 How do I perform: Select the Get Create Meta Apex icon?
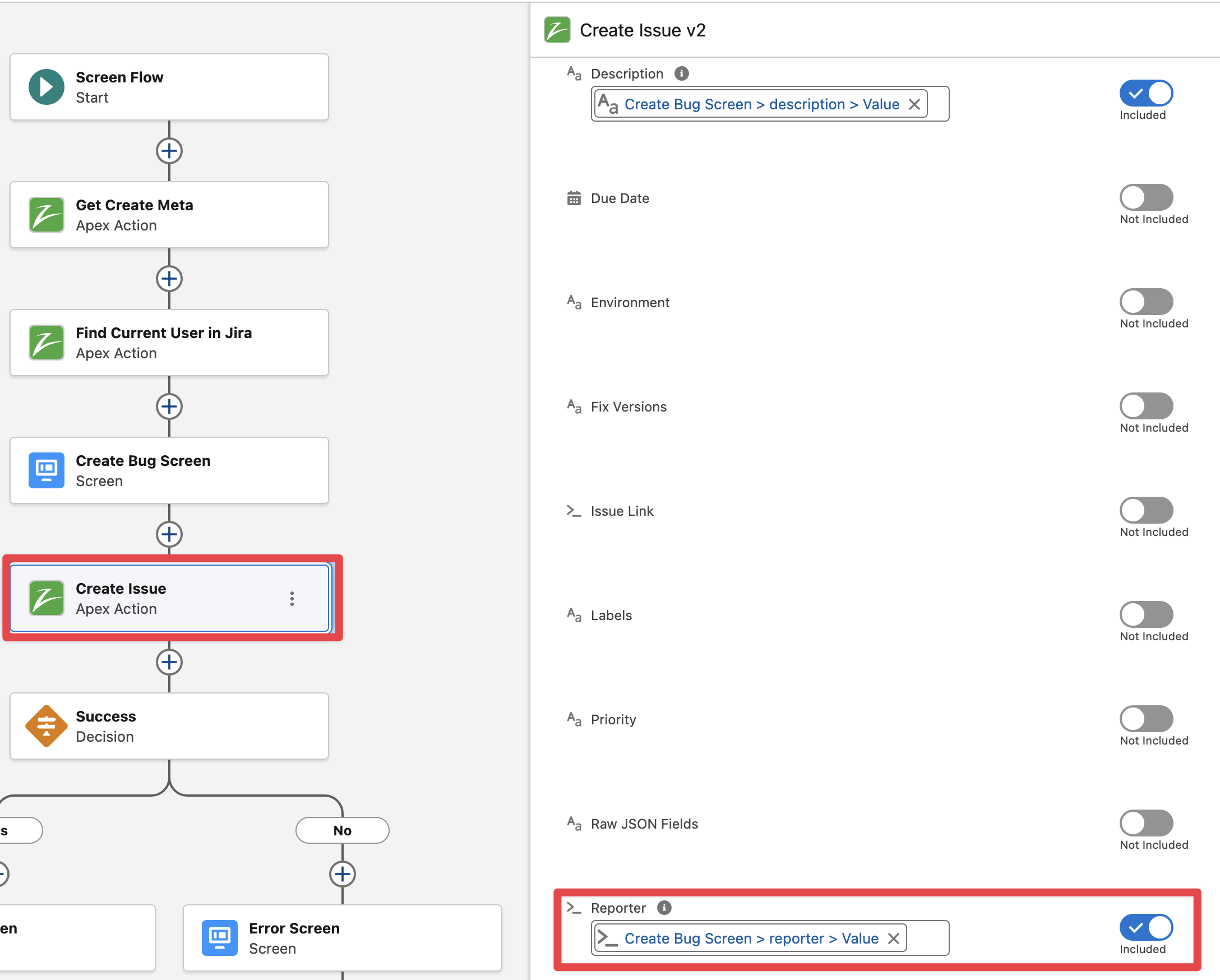47,215
